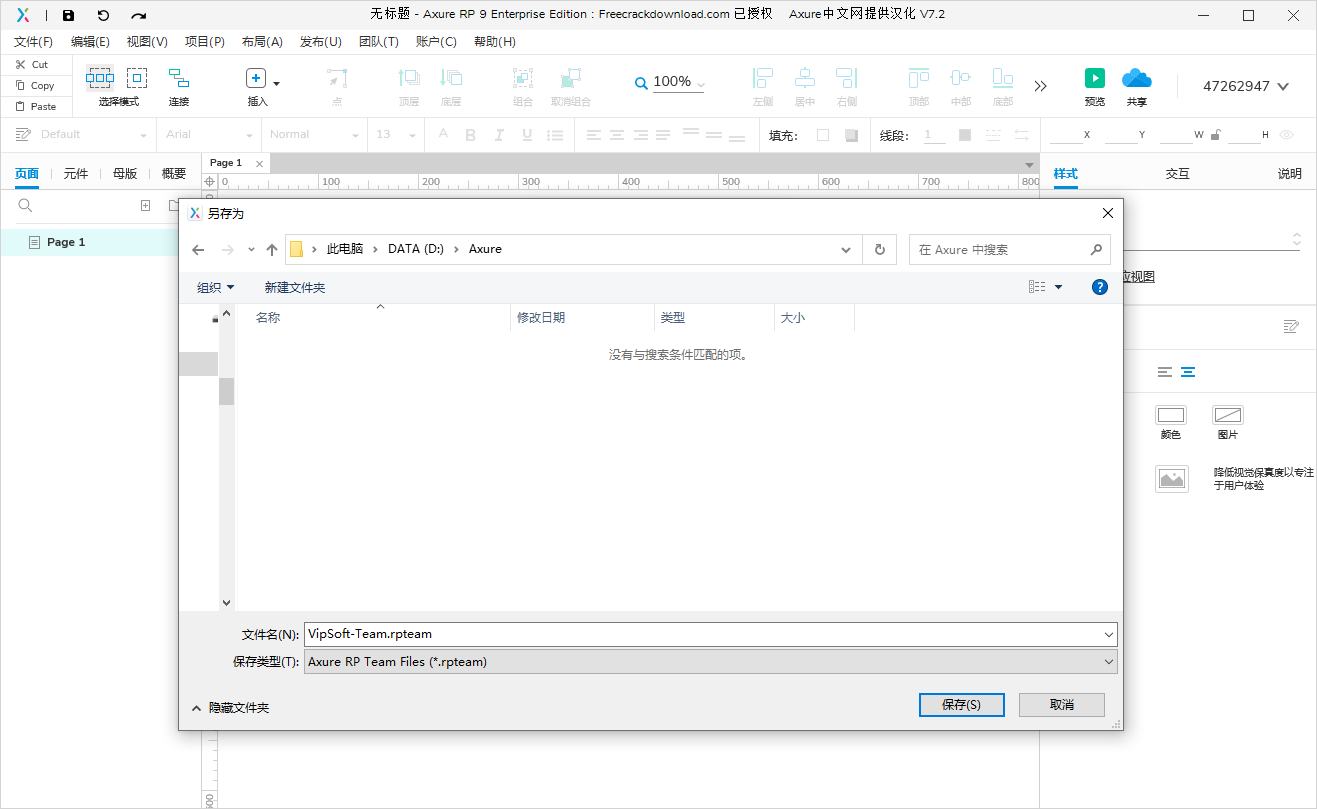Click the 插入 insert plus icon
The image size is (1317, 809).
[256, 78]
